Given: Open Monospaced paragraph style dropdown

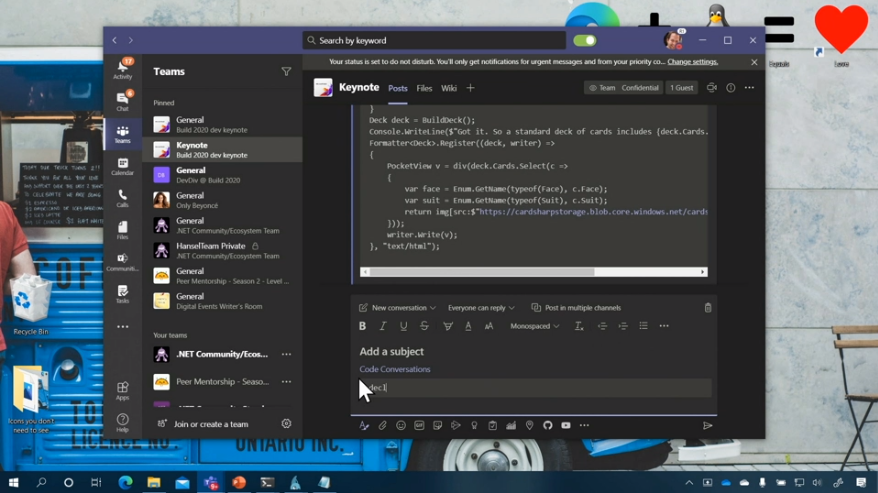Looking at the screenshot, I should [x=534, y=326].
